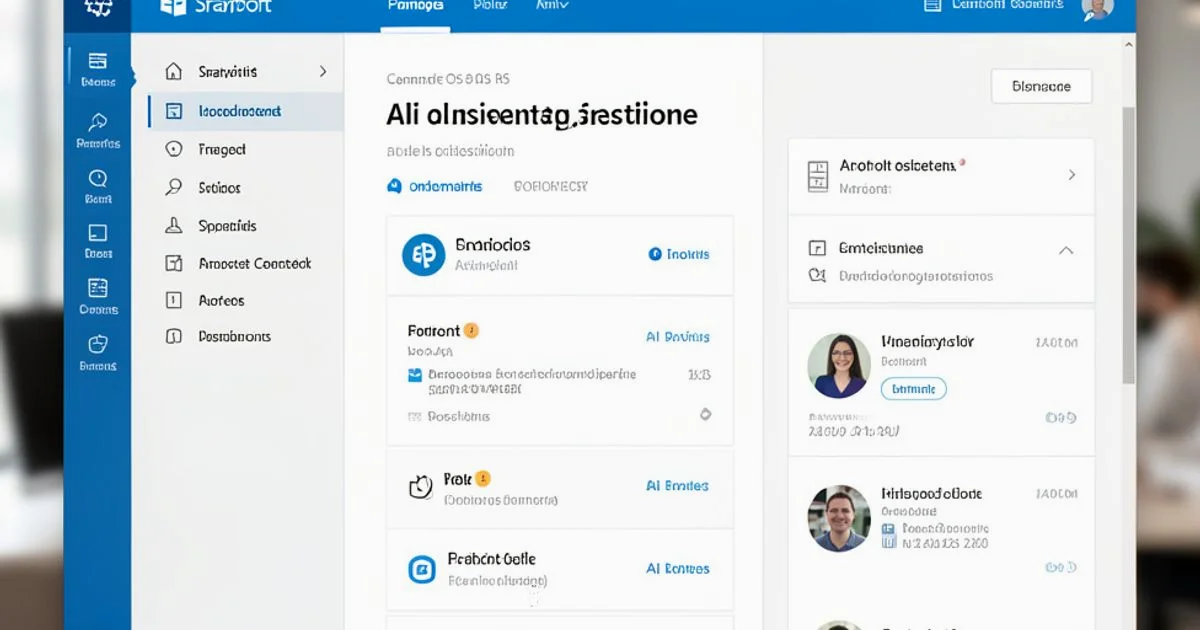
Task: Select the magnifier icon beside Setinos
Action: [x=172, y=187]
